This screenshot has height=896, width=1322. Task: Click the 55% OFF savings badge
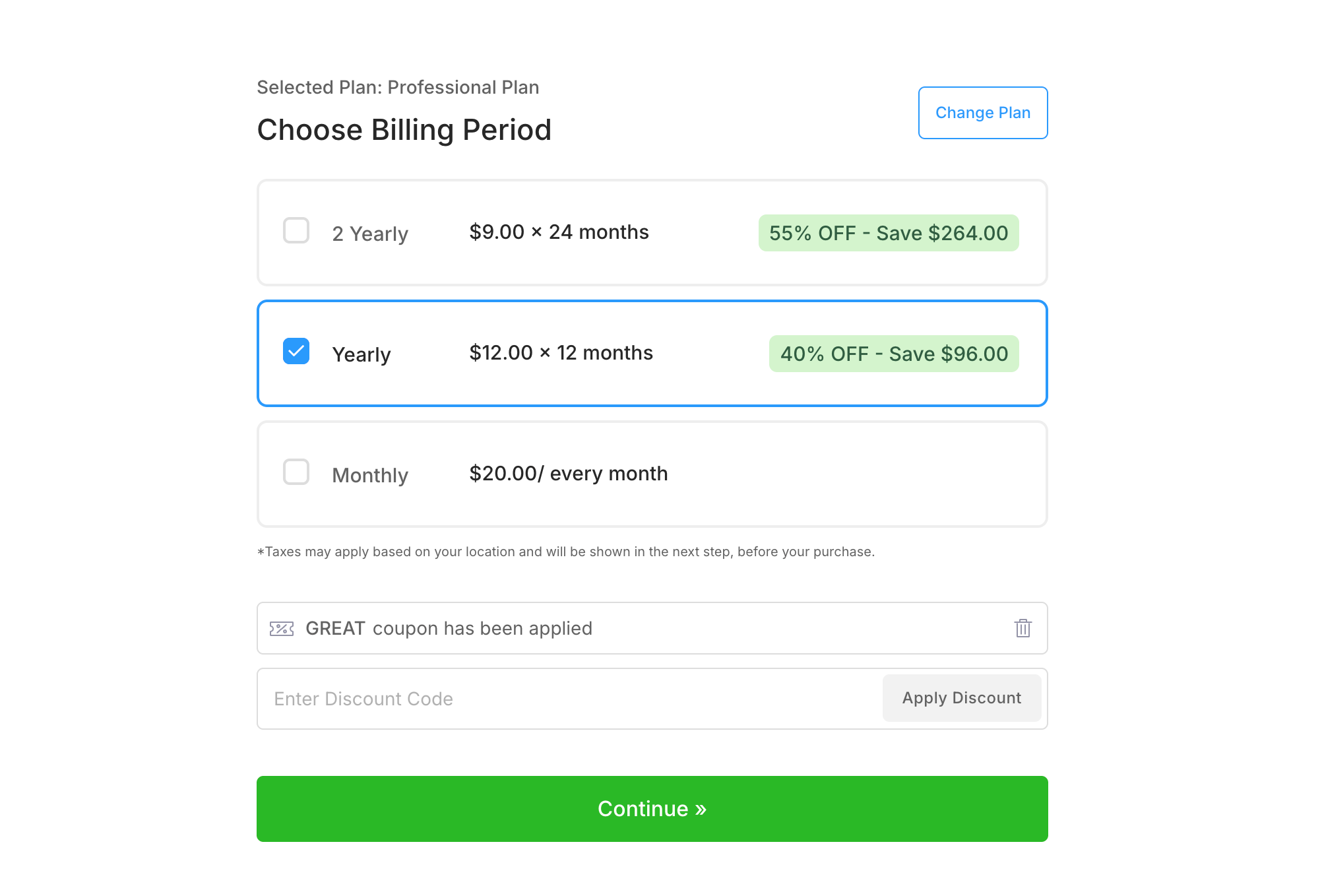888,233
